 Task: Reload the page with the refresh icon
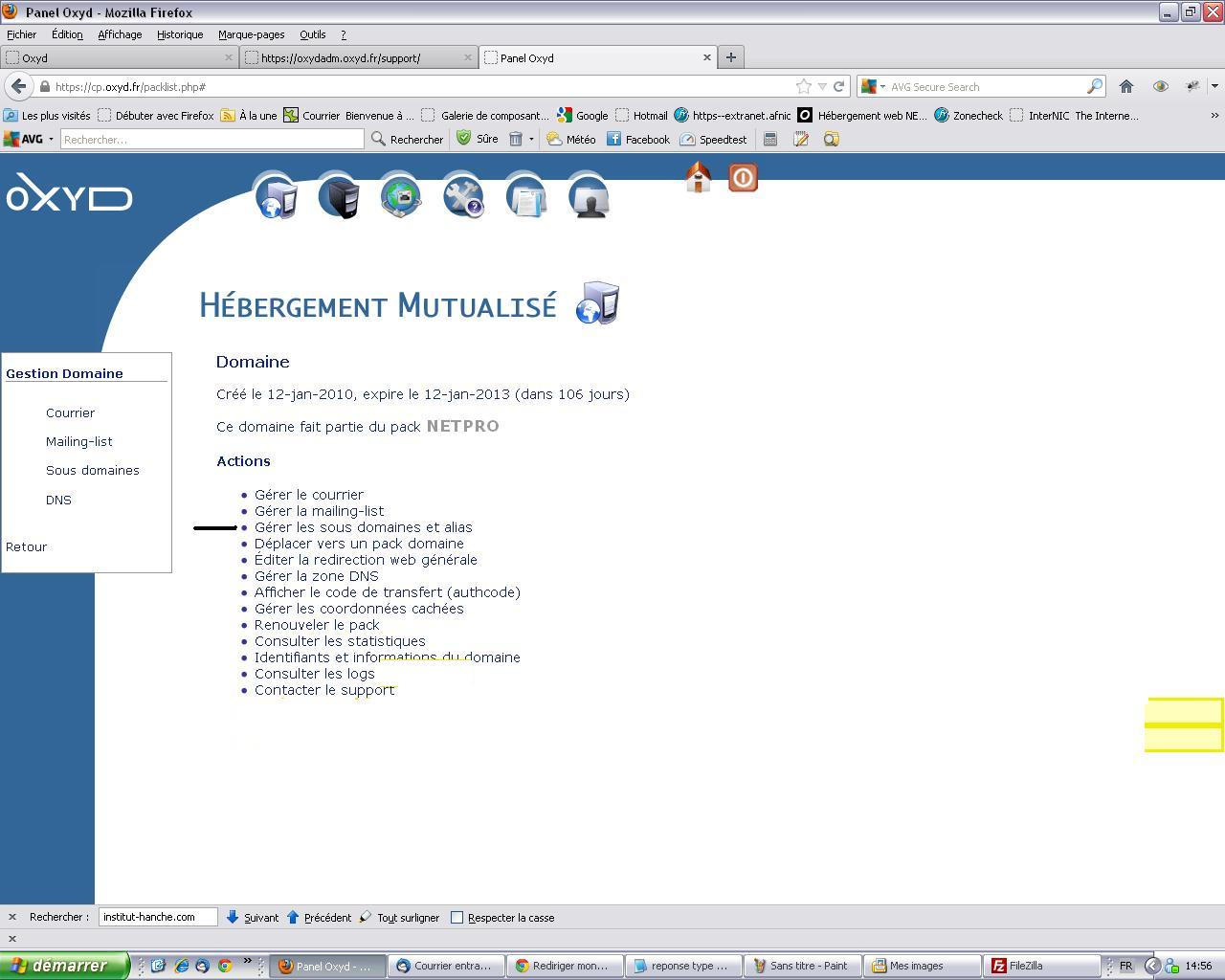838,86
